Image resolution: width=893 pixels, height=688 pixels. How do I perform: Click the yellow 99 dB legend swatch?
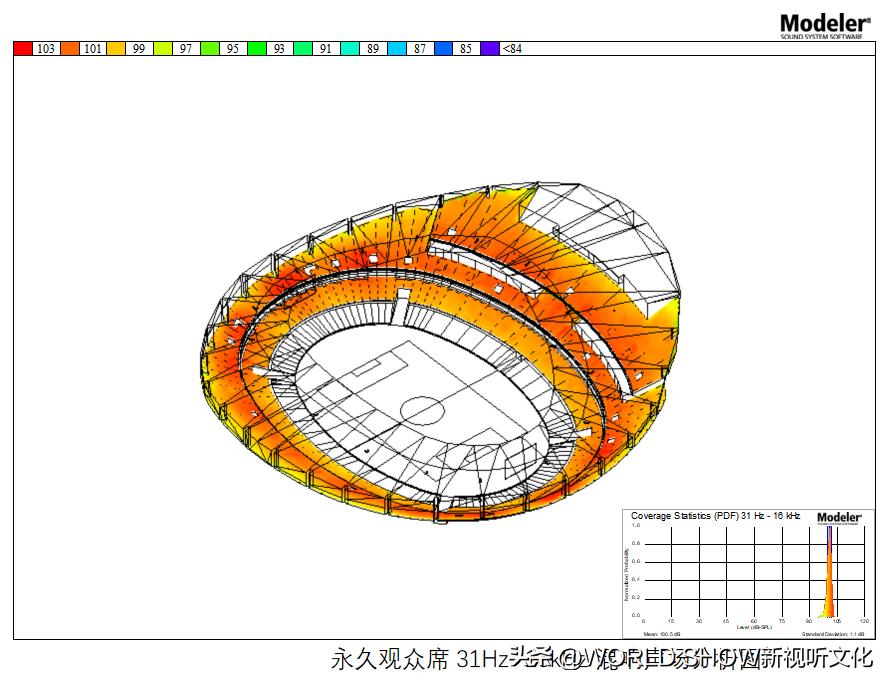click(x=116, y=49)
